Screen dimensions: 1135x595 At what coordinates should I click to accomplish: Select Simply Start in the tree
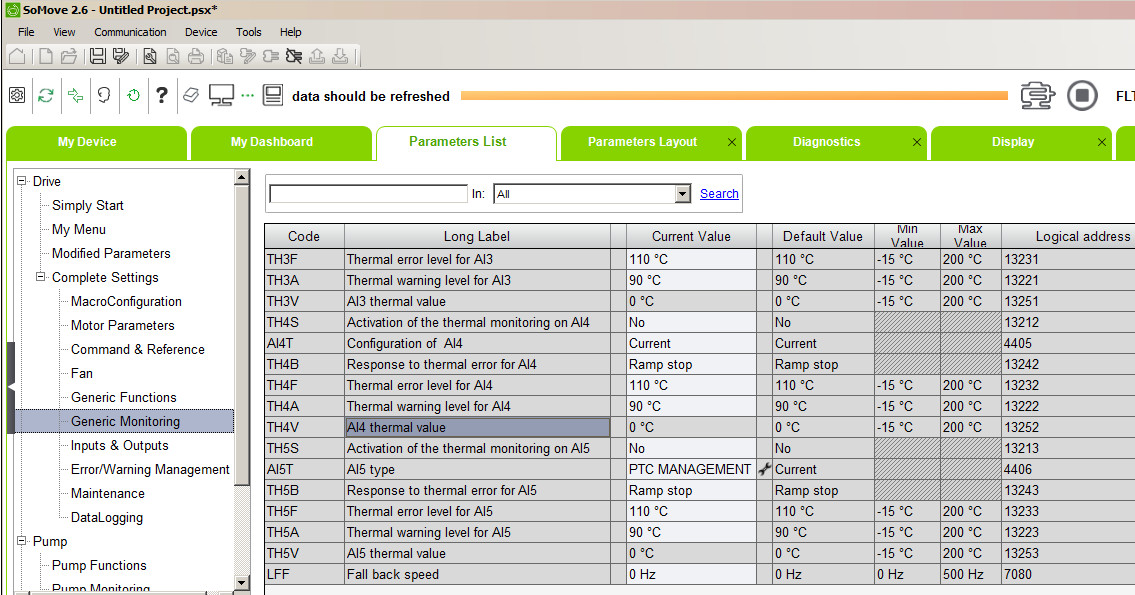click(88, 206)
